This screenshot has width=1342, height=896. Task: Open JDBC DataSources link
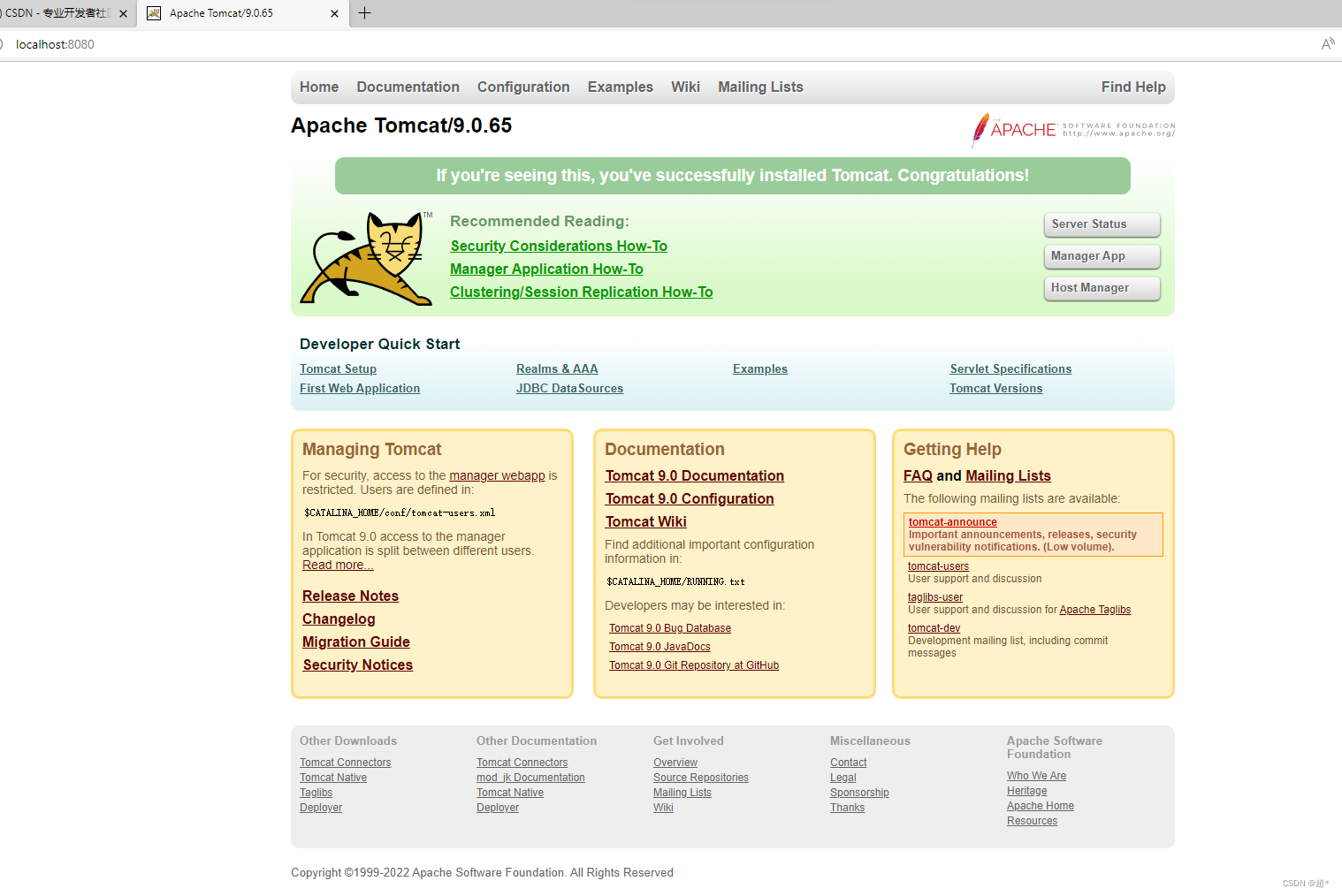coord(569,388)
